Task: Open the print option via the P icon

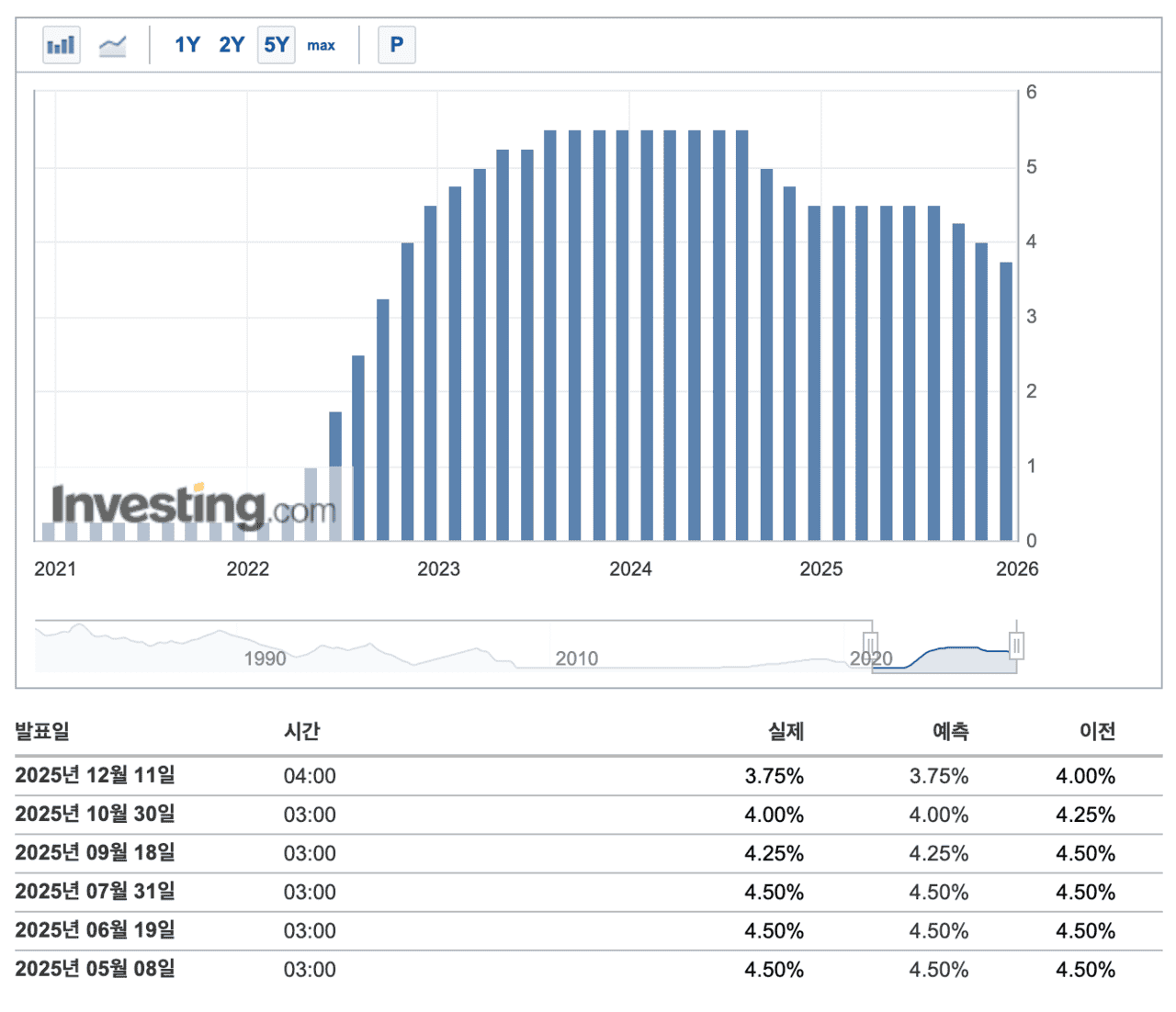Action: [x=397, y=44]
